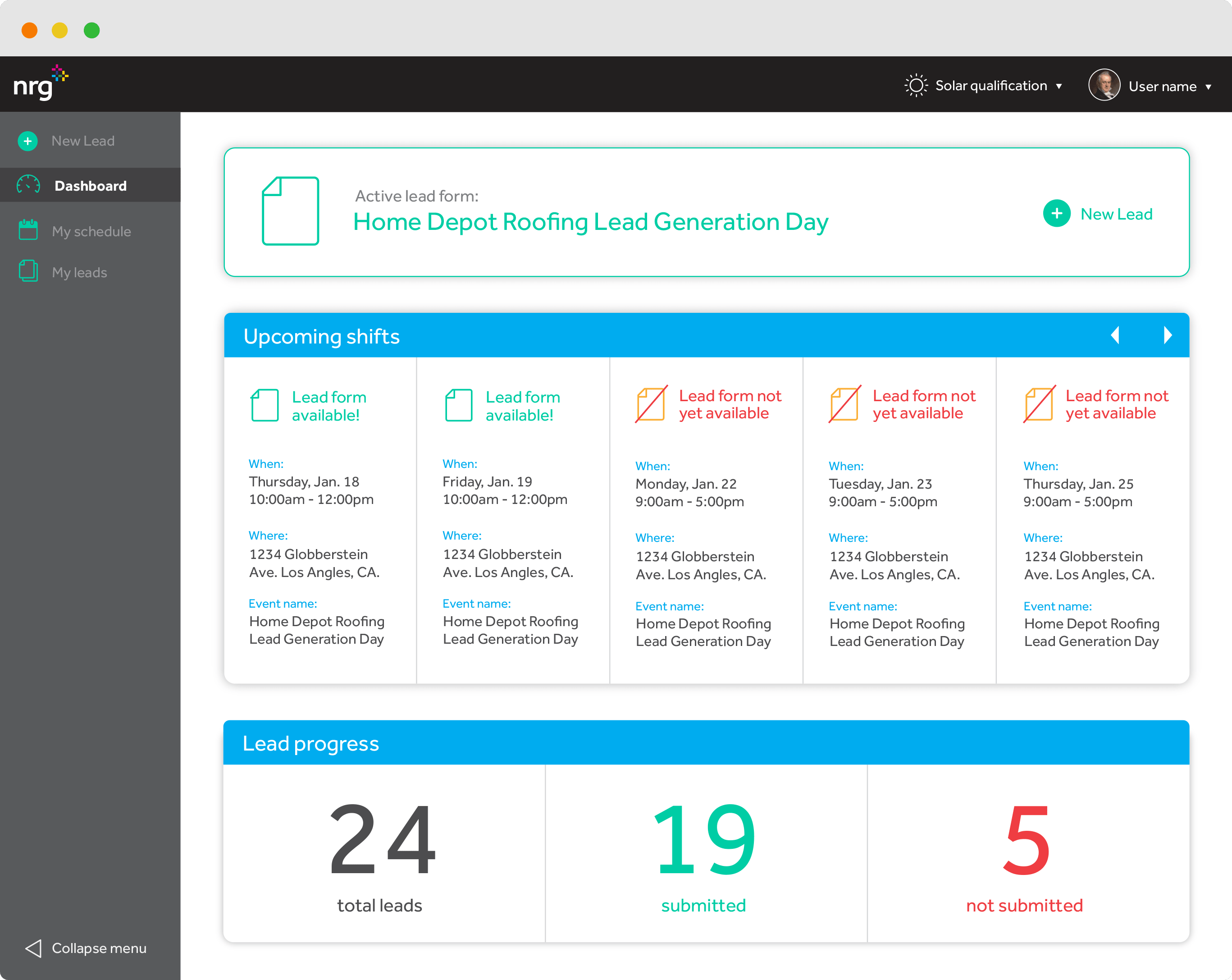Click New Lead text in the banner
The image size is (1232, 980).
1116,214
